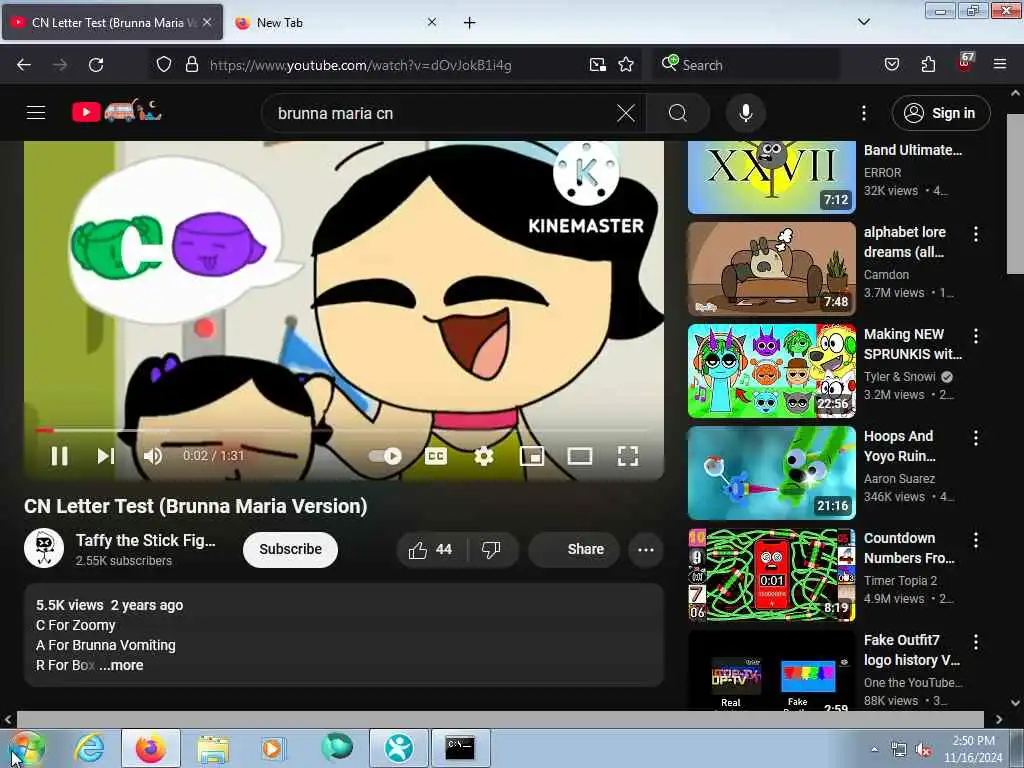The image size is (1024, 768).
Task: Click Firefox Search box
Action: [x=746, y=65]
